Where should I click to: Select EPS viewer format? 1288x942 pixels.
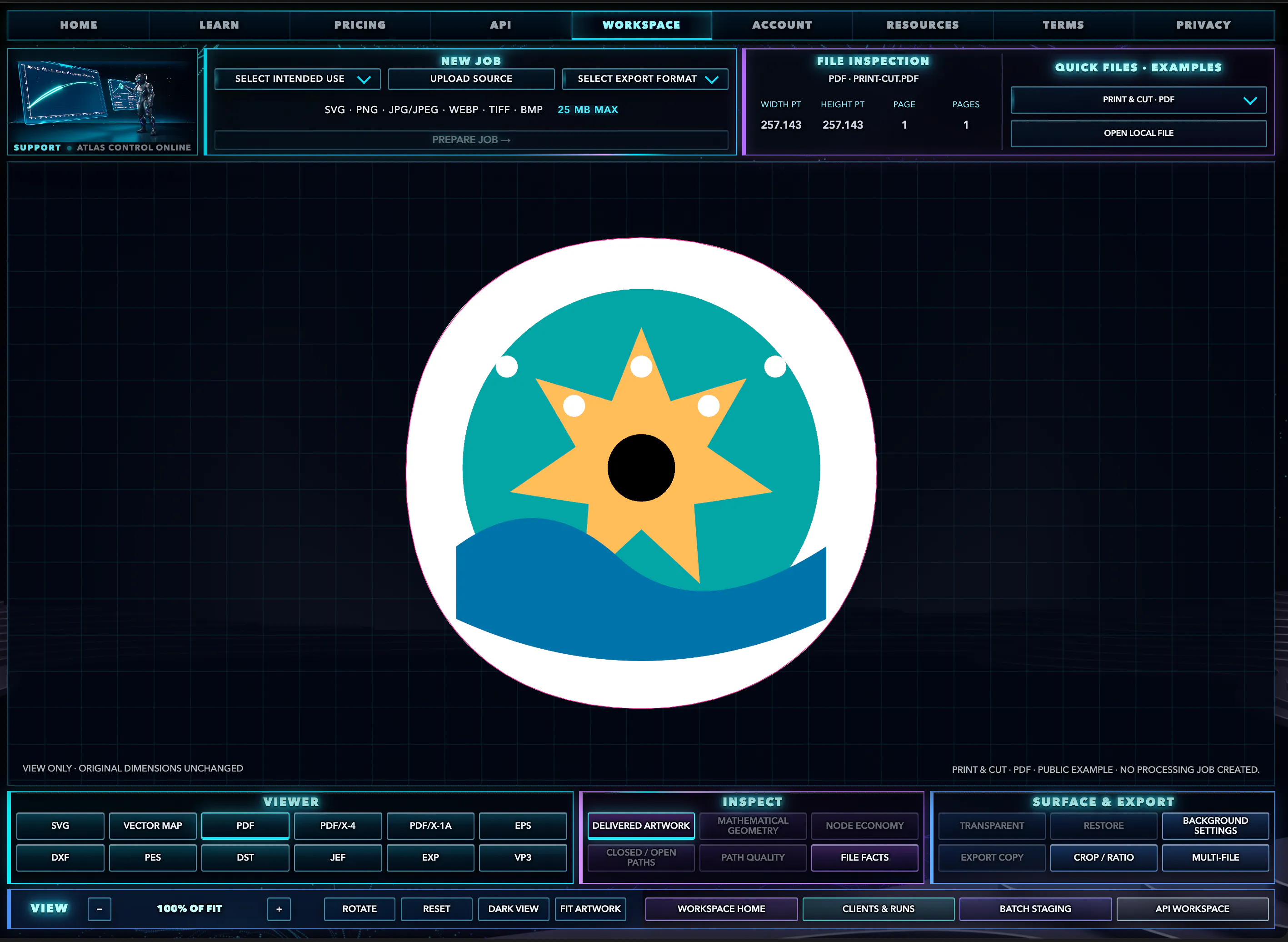click(x=523, y=826)
